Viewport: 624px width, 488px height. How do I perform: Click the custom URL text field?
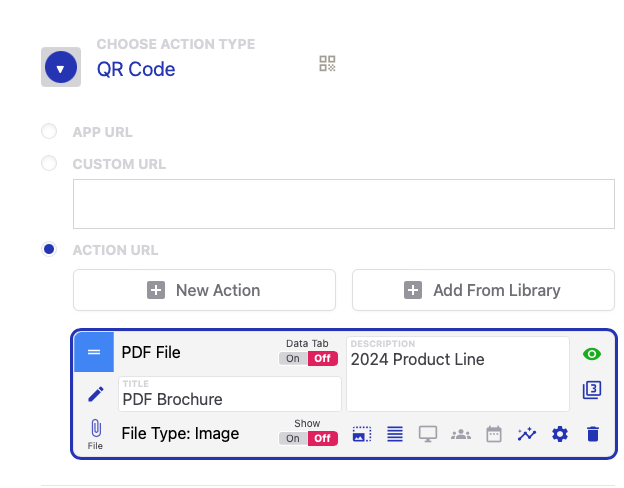343,204
